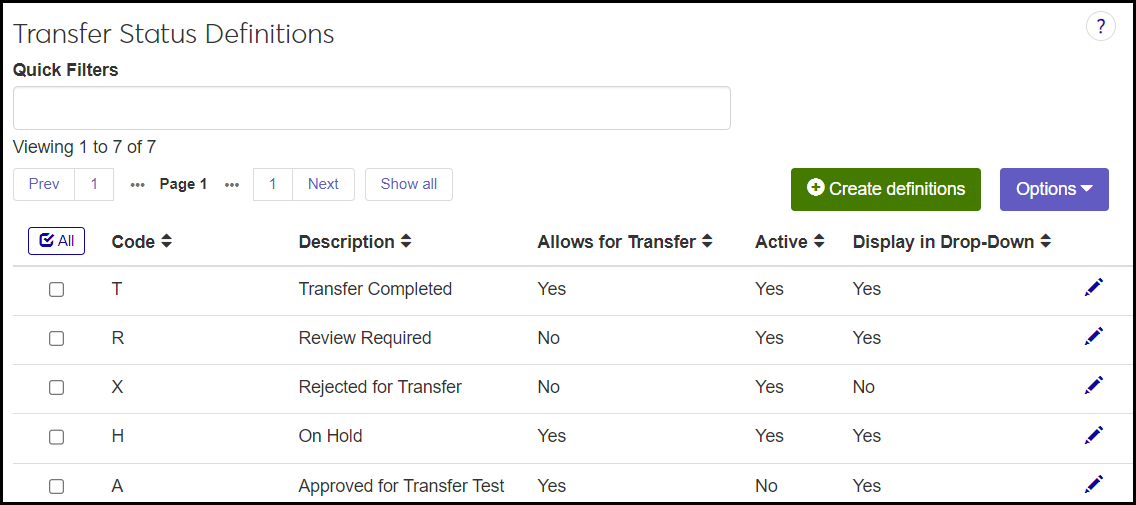The width and height of the screenshot is (1136, 505).
Task: Check the On Hold row checkbox
Action: tap(57, 436)
